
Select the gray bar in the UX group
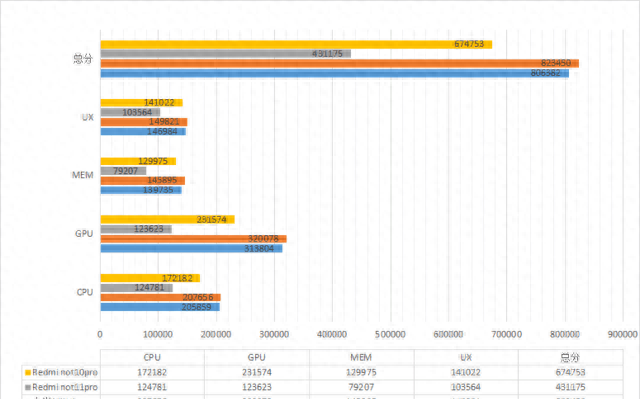(x=130, y=112)
